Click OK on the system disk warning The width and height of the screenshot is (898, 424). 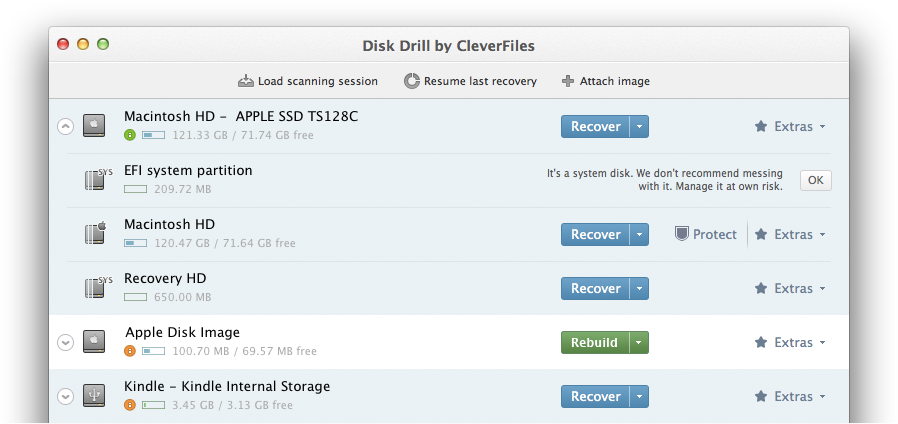point(816,180)
